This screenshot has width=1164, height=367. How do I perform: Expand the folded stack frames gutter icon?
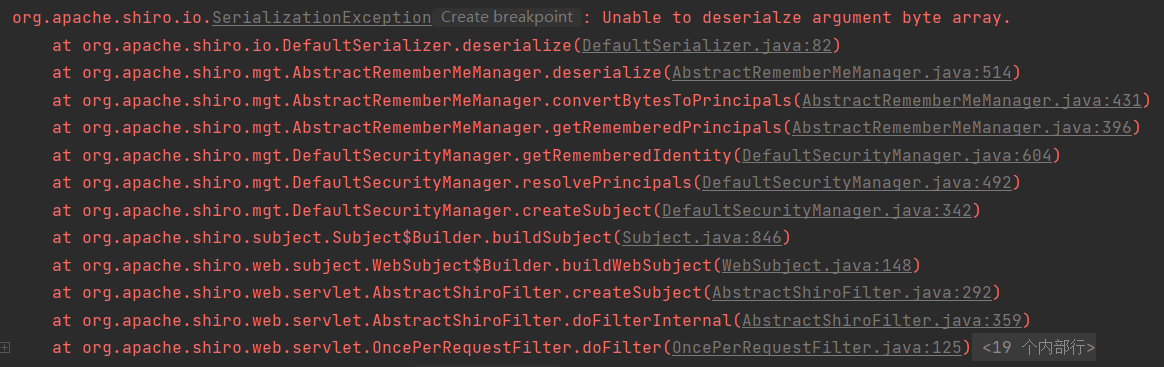tap(6, 347)
